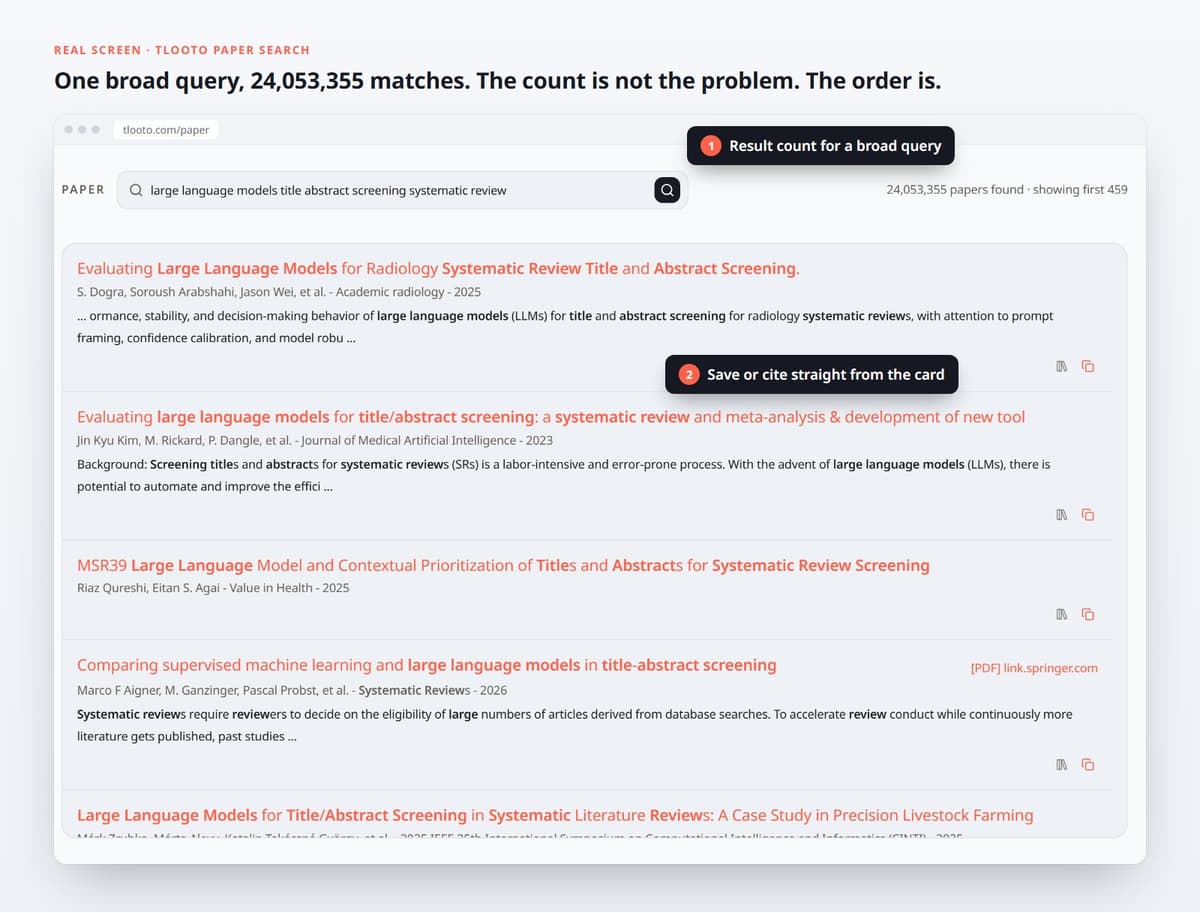This screenshot has width=1200, height=913.
Task: Click author line 'S. Dogra, Soroush Arabshahi, Jason Wei'
Action: [279, 292]
